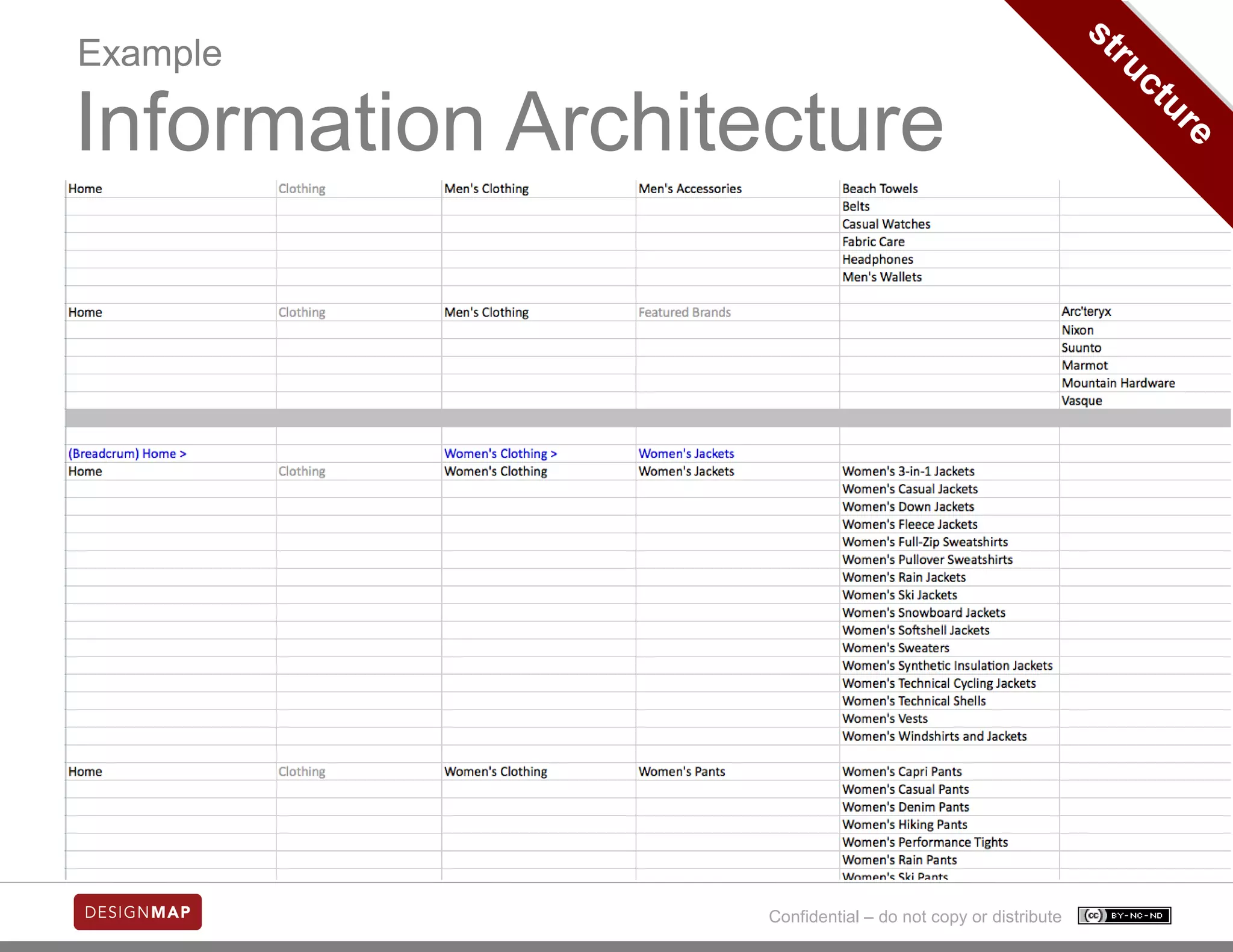Click the Confidential do not copy notice
The image size is (1233, 952).
(915, 916)
